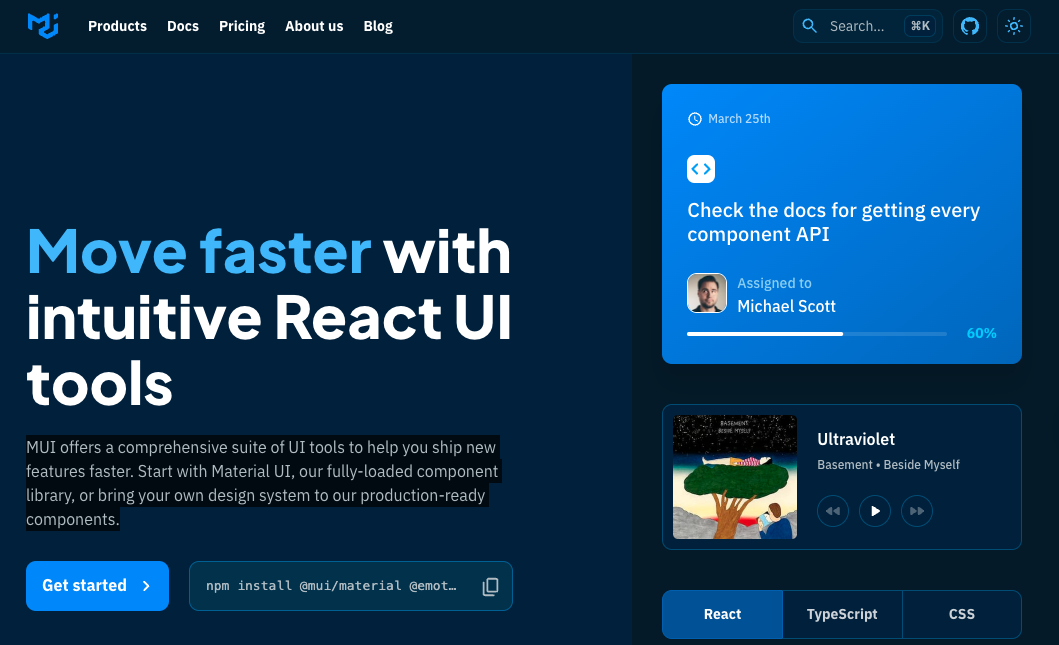This screenshot has height=645, width=1059.
Task: Click the search magnifier icon
Action: coord(809,26)
